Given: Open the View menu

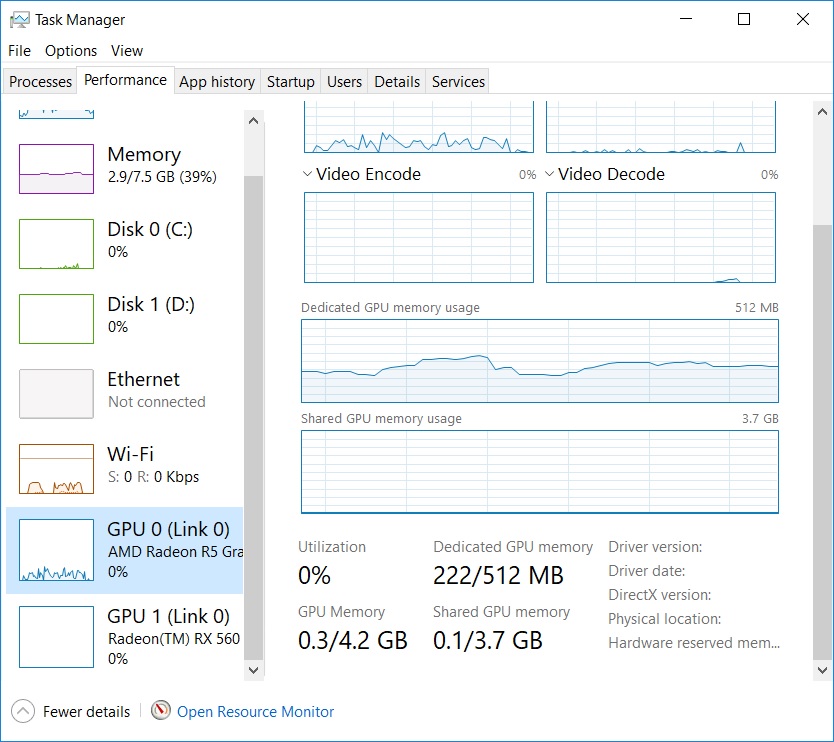Looking at the screenshot, I should tap(127, 51).
